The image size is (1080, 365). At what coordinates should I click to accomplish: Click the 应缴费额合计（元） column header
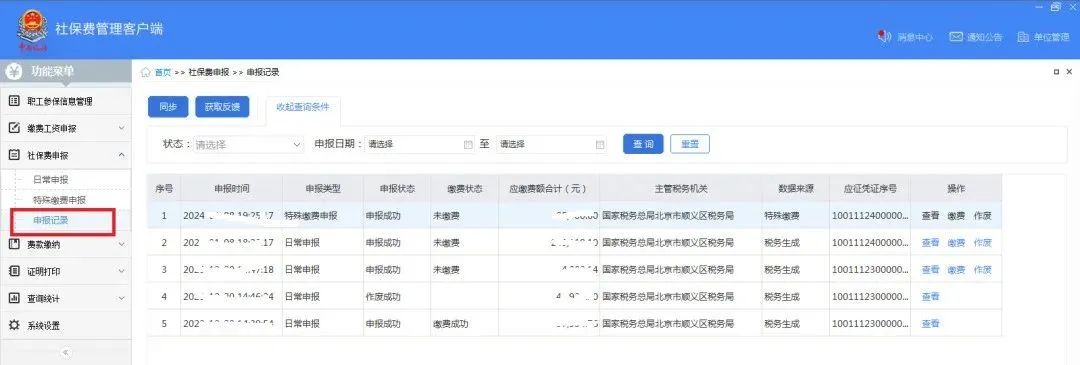549,189
